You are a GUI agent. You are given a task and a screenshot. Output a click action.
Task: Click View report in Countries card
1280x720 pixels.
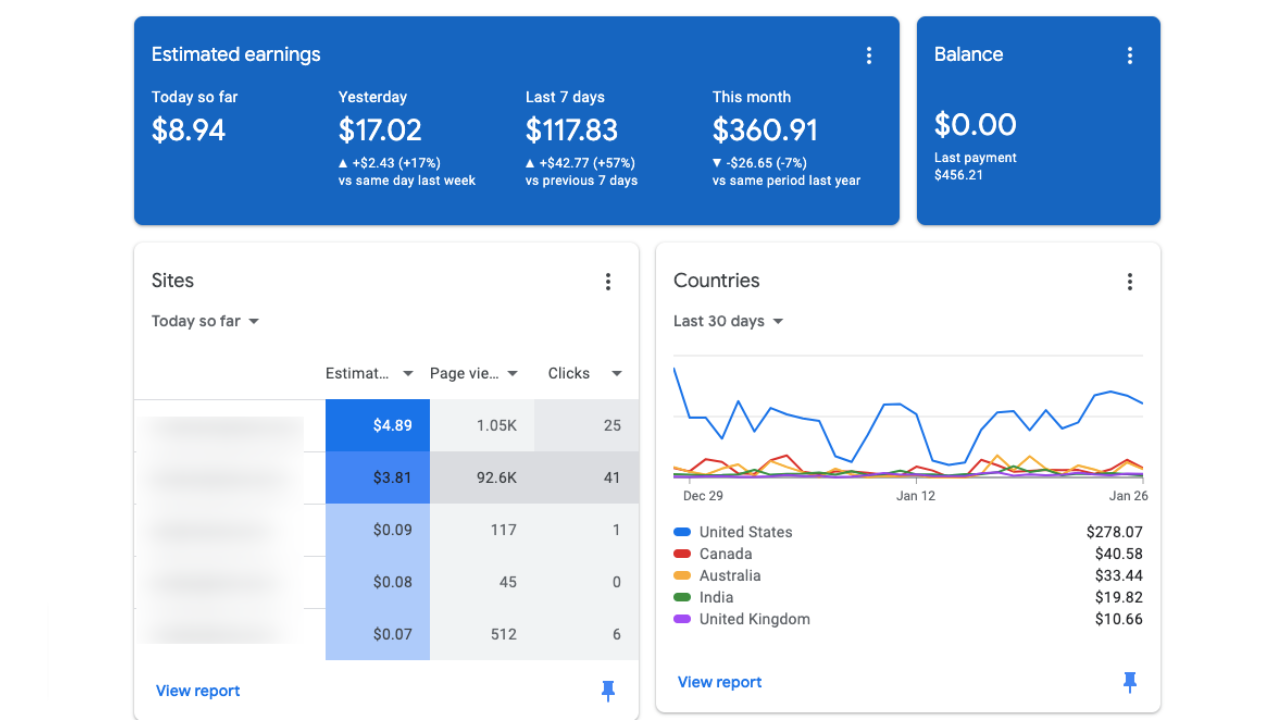point(720,682)
